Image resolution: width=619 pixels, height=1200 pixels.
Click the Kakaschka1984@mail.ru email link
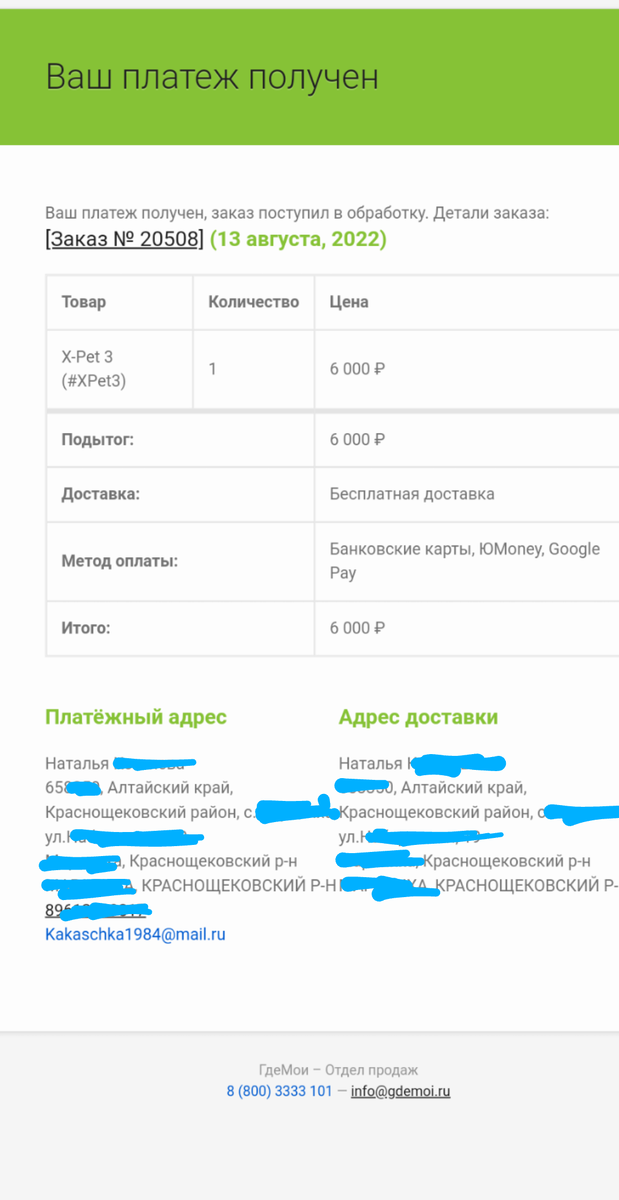pos(135,934)
